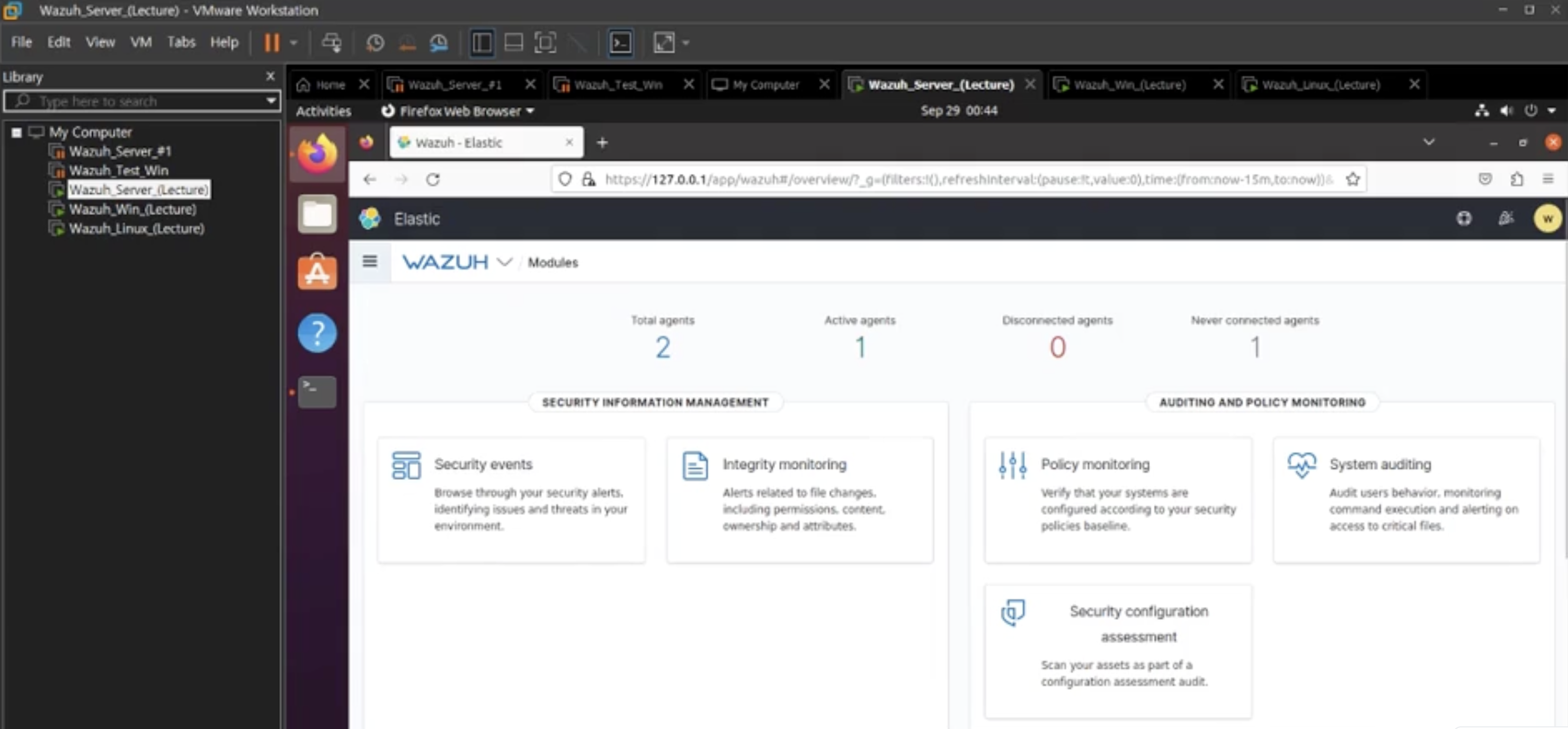Viewport: 1568px width, 729px height.
Task: Open Help from the Ubuntu dock
Action: 317,333
